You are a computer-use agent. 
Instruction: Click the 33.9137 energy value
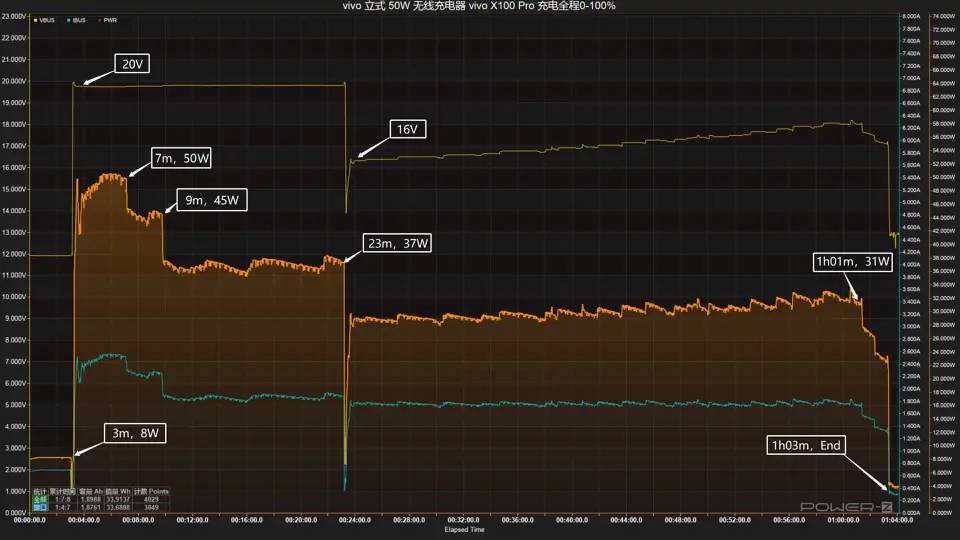[x=118, y=500]
